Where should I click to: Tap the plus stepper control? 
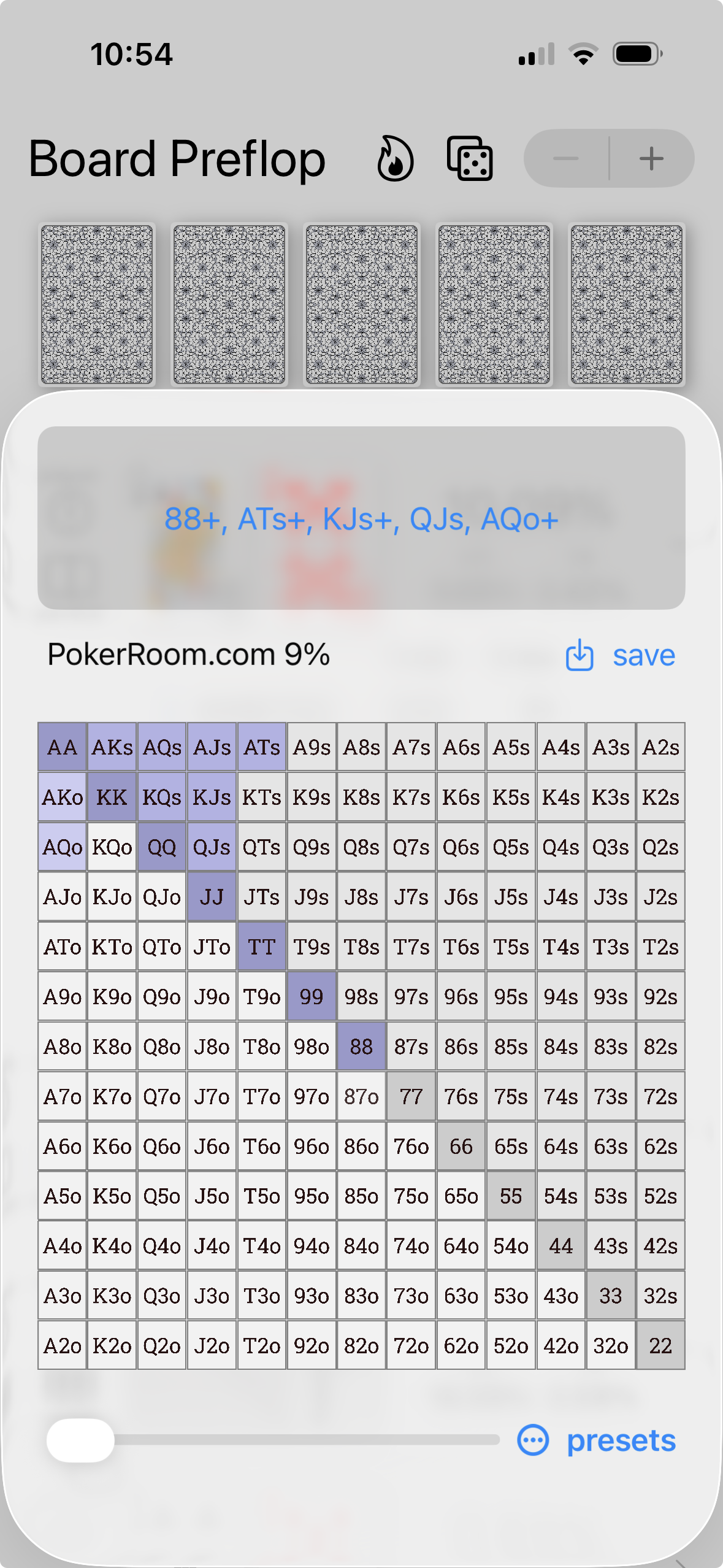tap(651, 159)
